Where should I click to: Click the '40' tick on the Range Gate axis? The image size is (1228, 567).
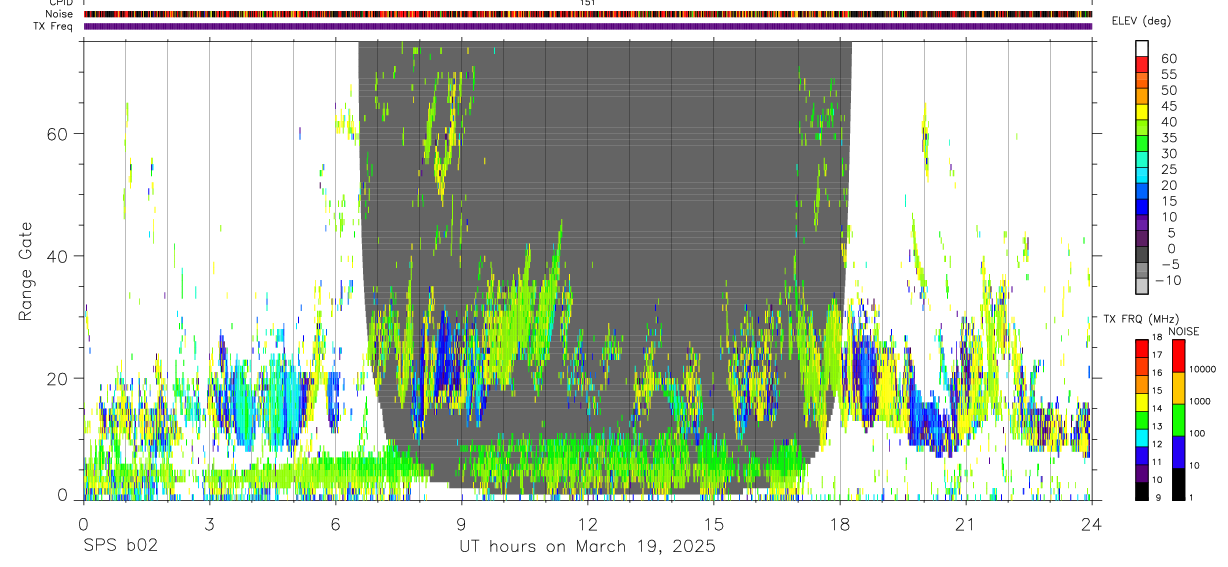click(x=58, y=255)
